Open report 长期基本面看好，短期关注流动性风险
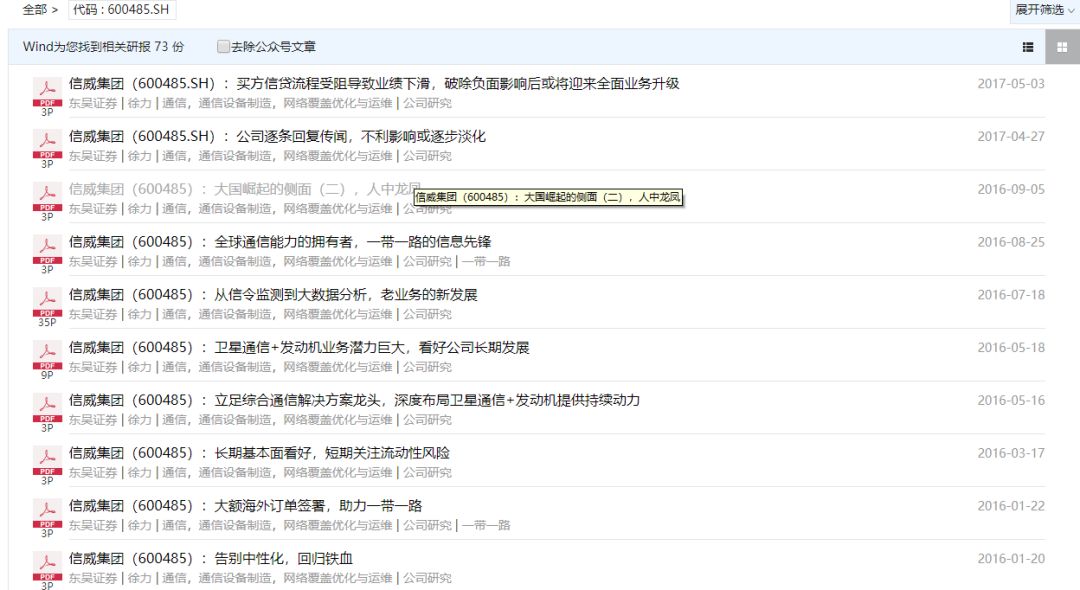The width and height of the screenshot is (1080, 590). (259, 453)
